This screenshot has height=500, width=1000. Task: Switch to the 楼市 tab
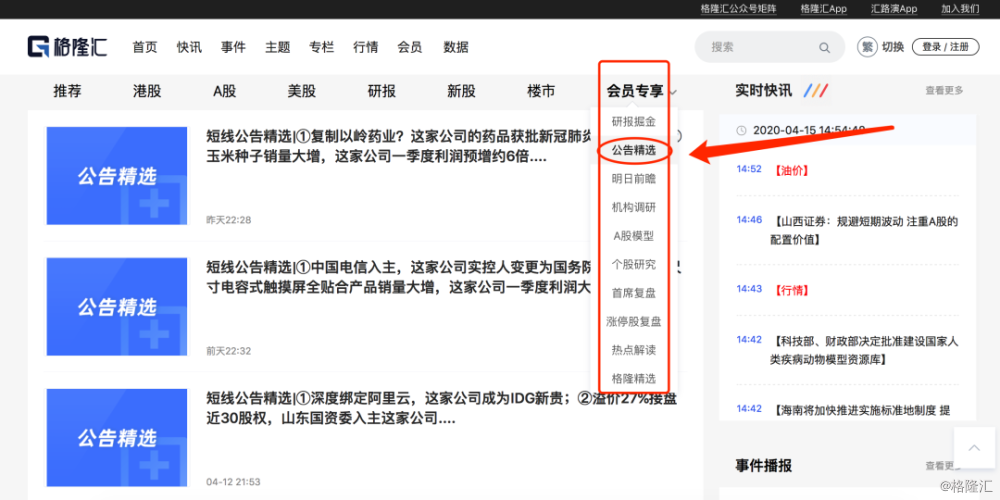(x=541, y=91)
